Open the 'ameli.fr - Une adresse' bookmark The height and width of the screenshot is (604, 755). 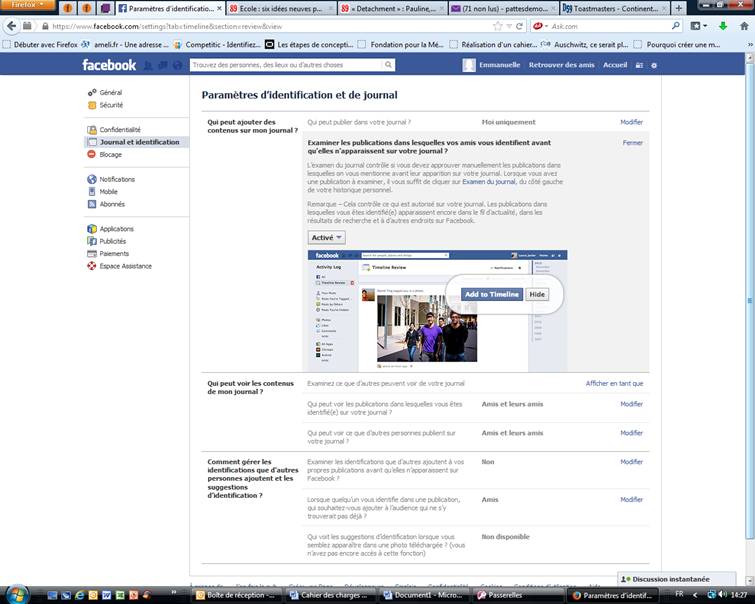pos(125,45)
